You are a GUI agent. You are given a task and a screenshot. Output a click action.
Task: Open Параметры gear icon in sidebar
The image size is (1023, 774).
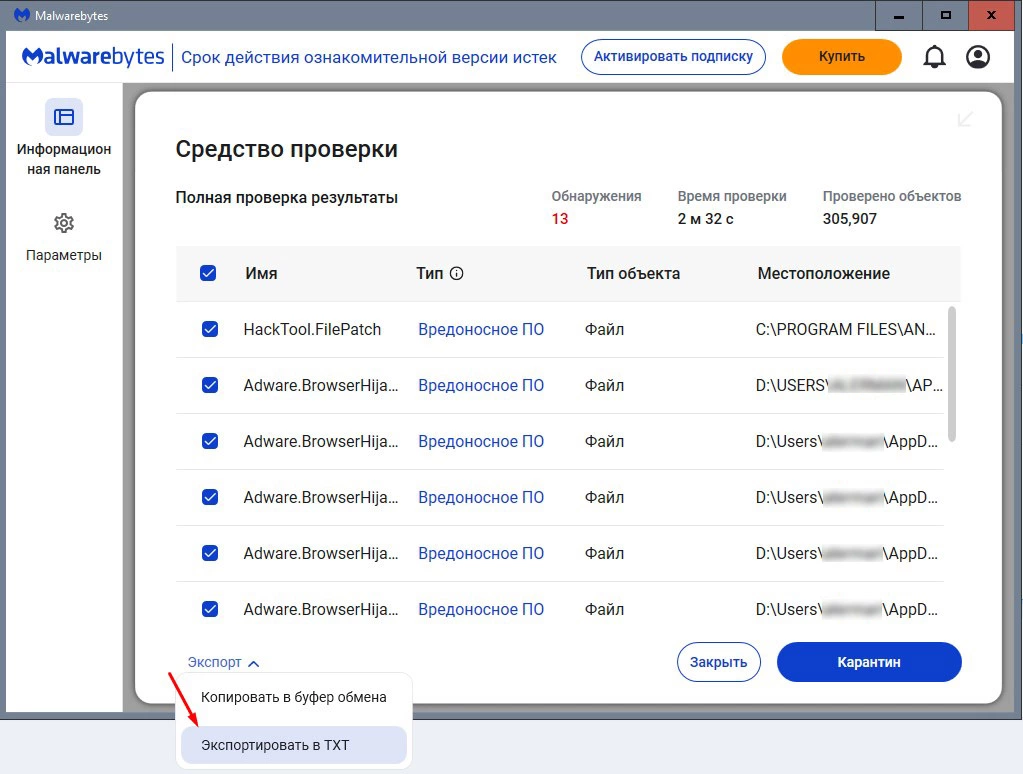point(64,223)
